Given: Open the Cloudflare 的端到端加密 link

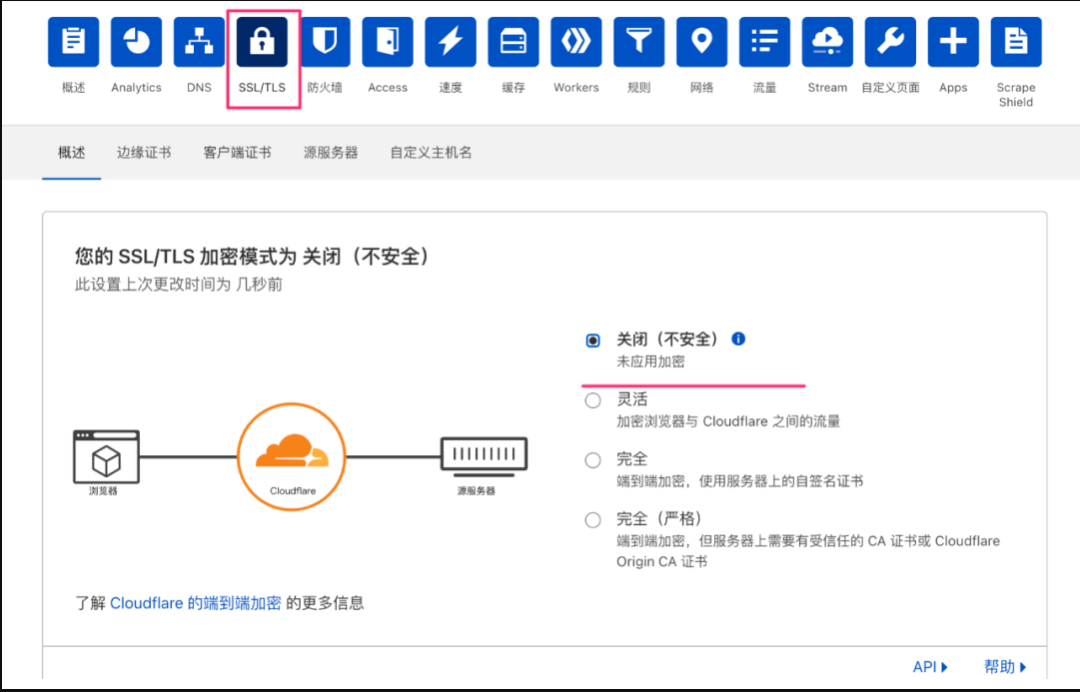Looking at the screenshot, I should coord(195,603).
